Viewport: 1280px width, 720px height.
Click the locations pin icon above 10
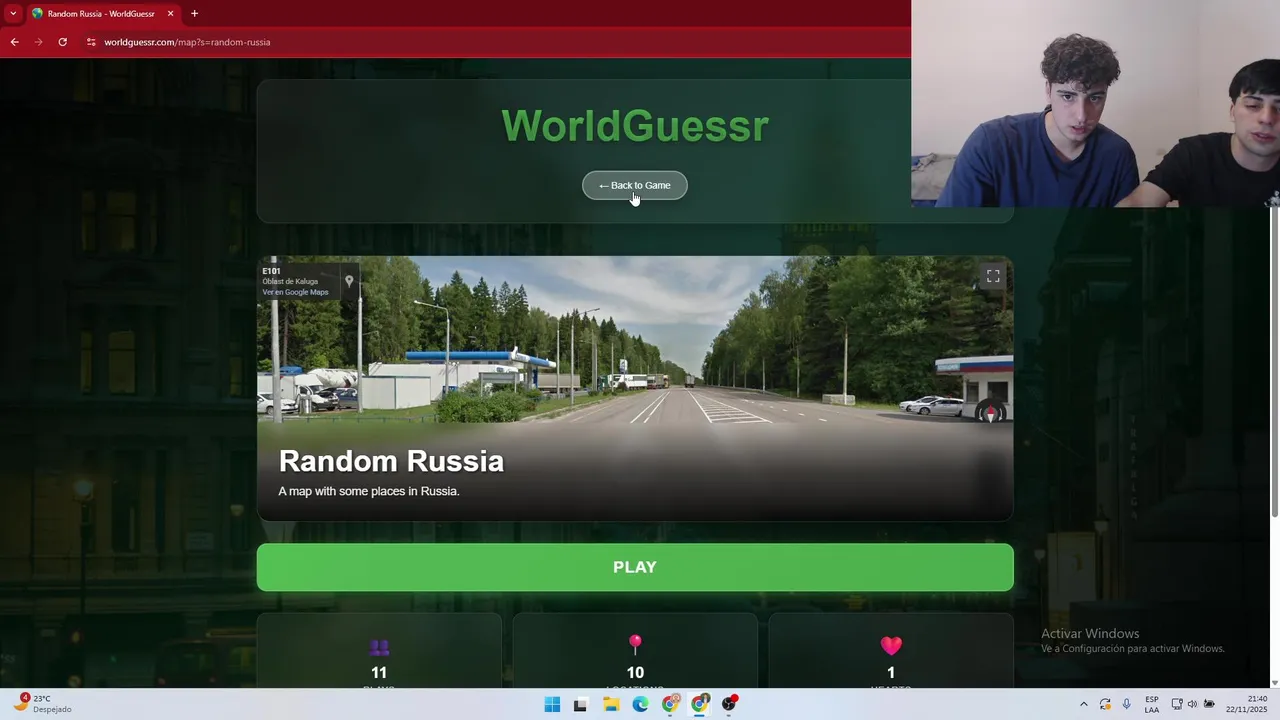pyautogui.click(x=635, y=645)
